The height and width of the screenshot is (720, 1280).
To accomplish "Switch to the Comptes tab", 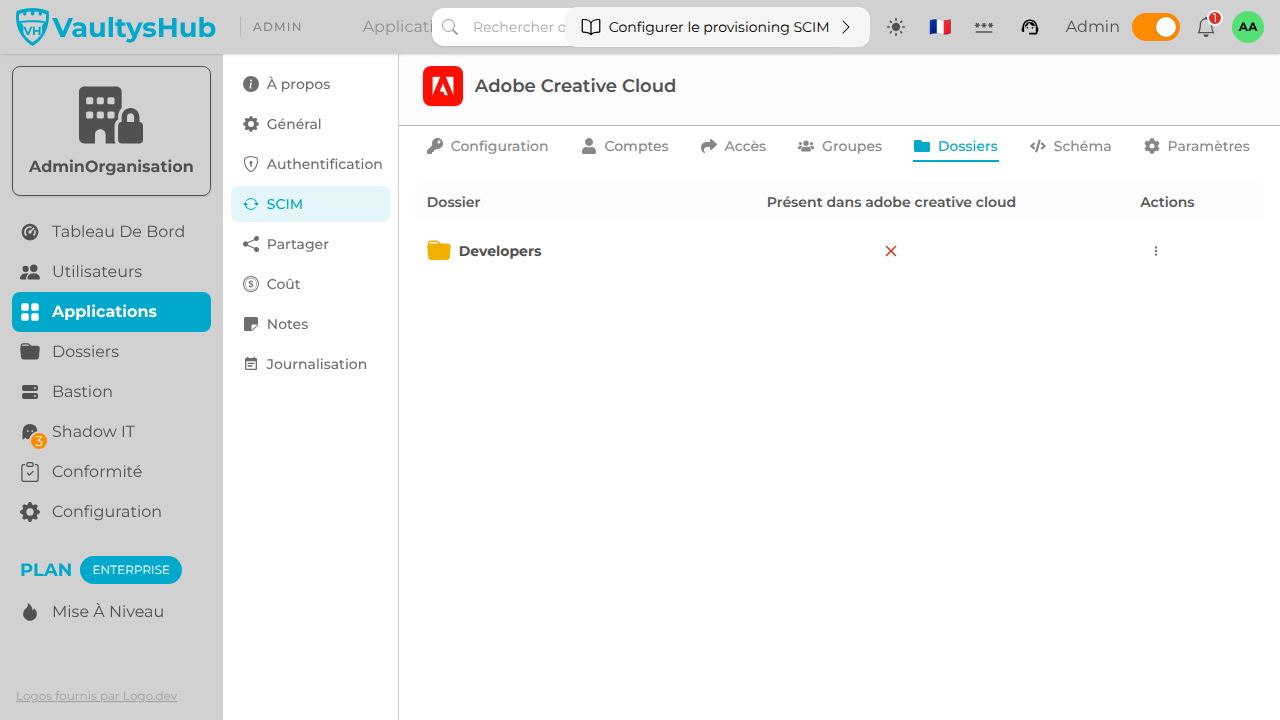I will [x=625, y=146].
